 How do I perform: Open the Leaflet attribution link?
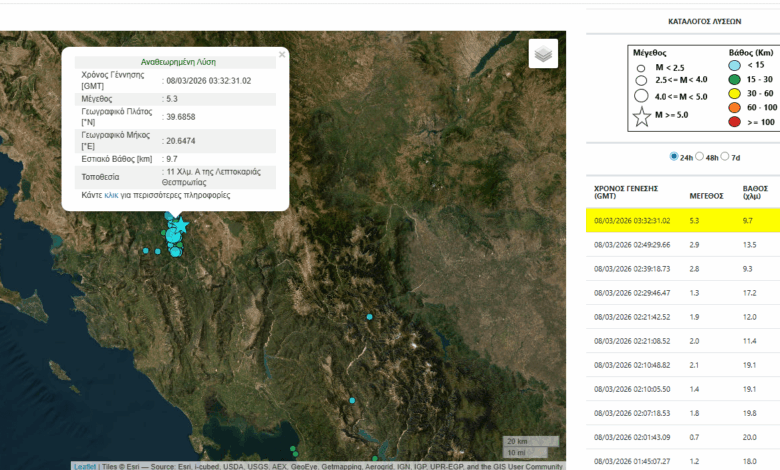pos(85,466)
